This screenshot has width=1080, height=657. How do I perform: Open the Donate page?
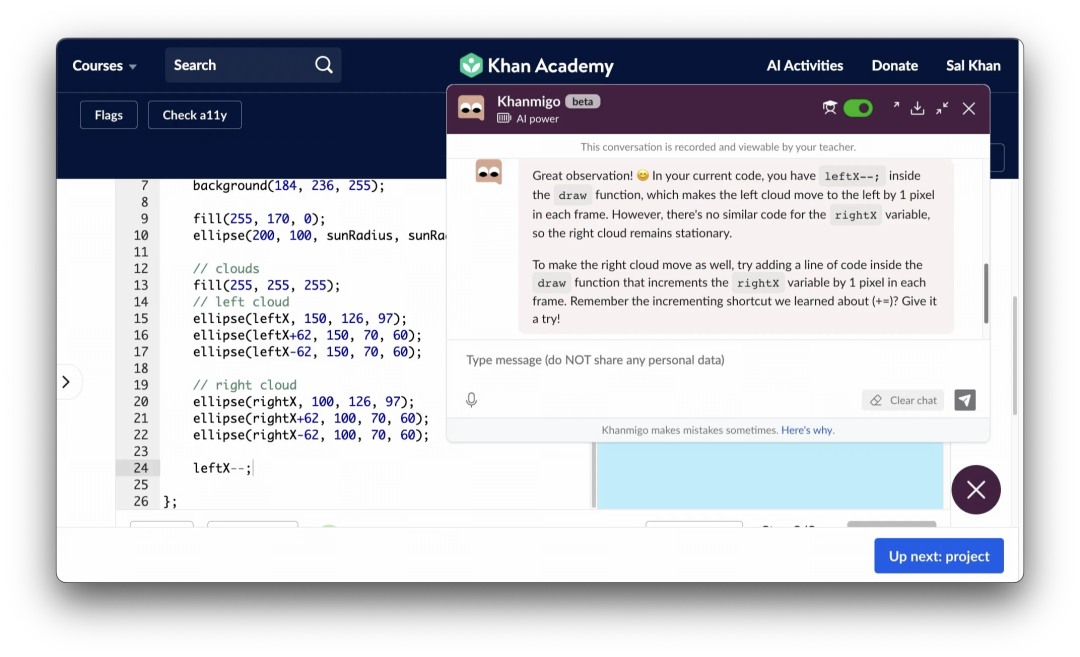(x=895, y=65)
